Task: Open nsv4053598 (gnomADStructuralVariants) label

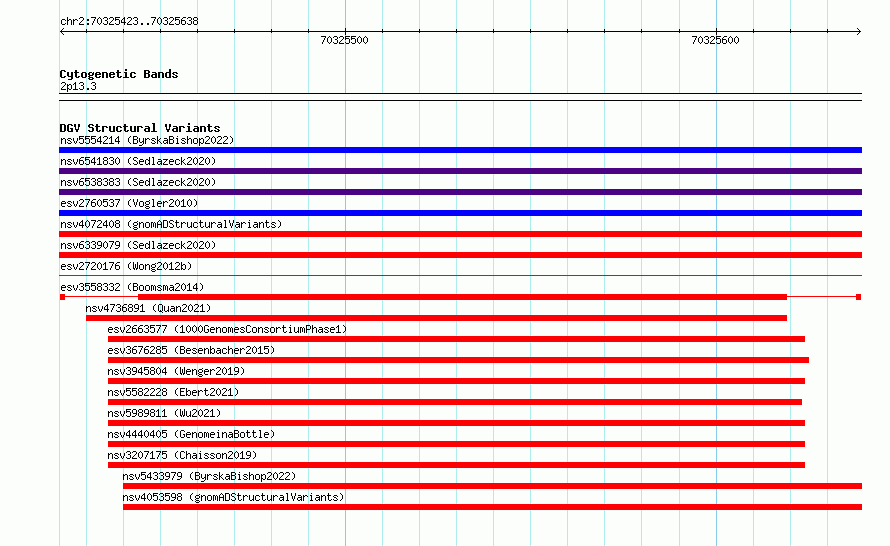Action: pos(233,497)
